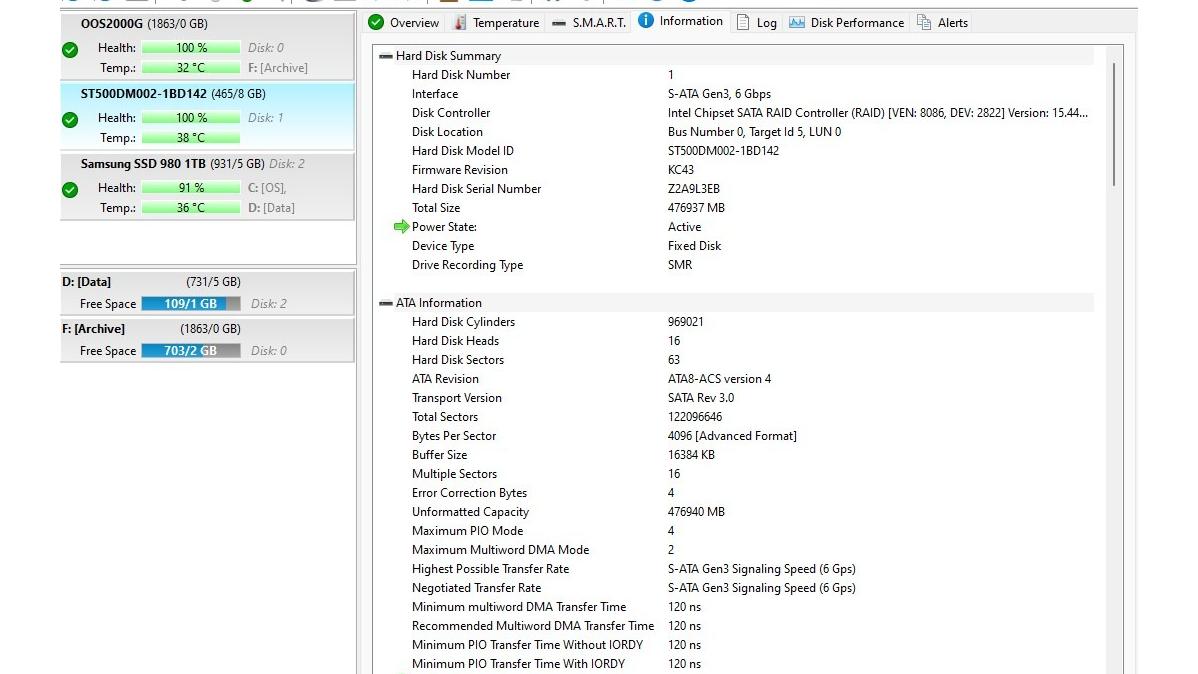Click the SMR drive recording type value
Screen dimensions: 1198x674
click(x=680, y=265)
